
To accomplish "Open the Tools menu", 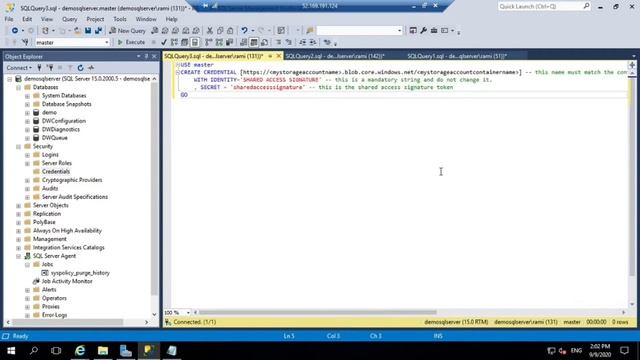I will [120, 19].
